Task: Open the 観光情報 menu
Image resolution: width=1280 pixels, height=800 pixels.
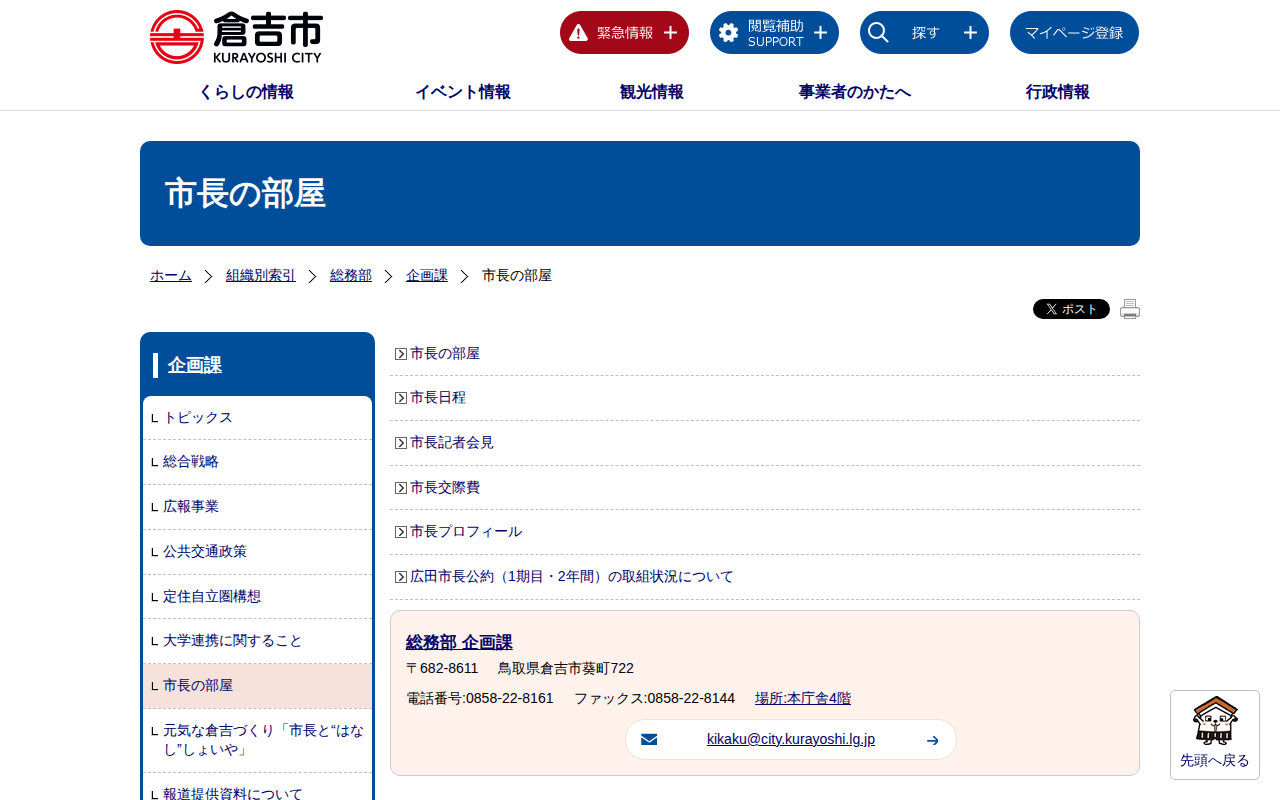Action: pyautogui.click(x=652, y=92)
